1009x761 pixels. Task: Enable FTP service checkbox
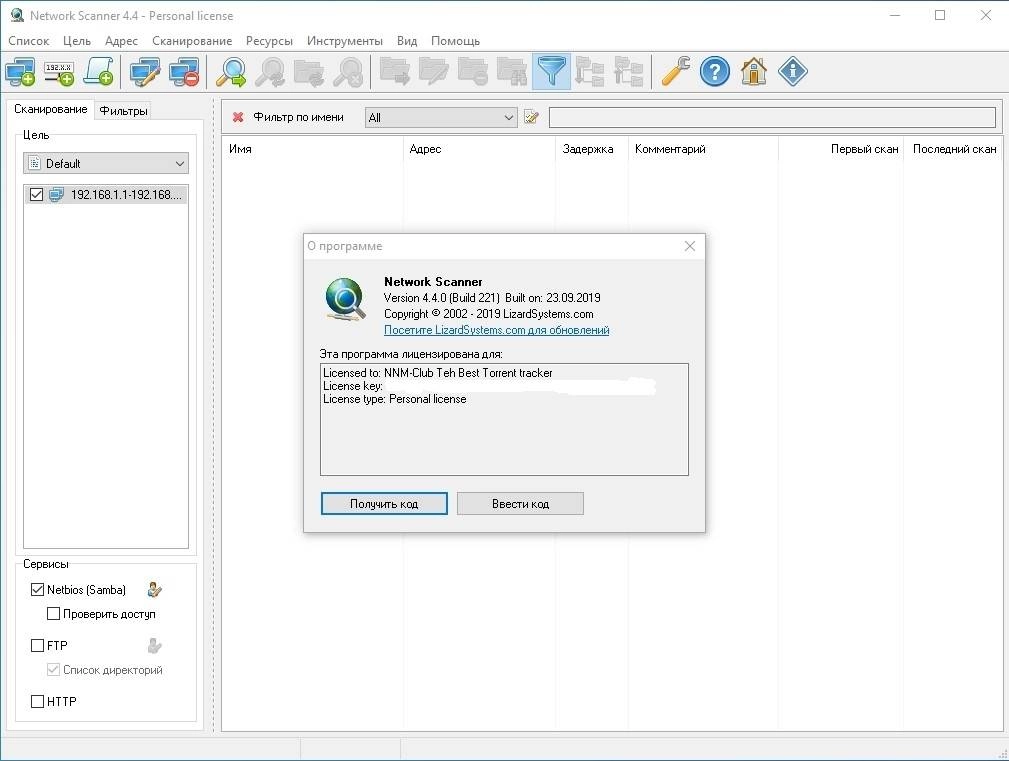click(37, 645)
